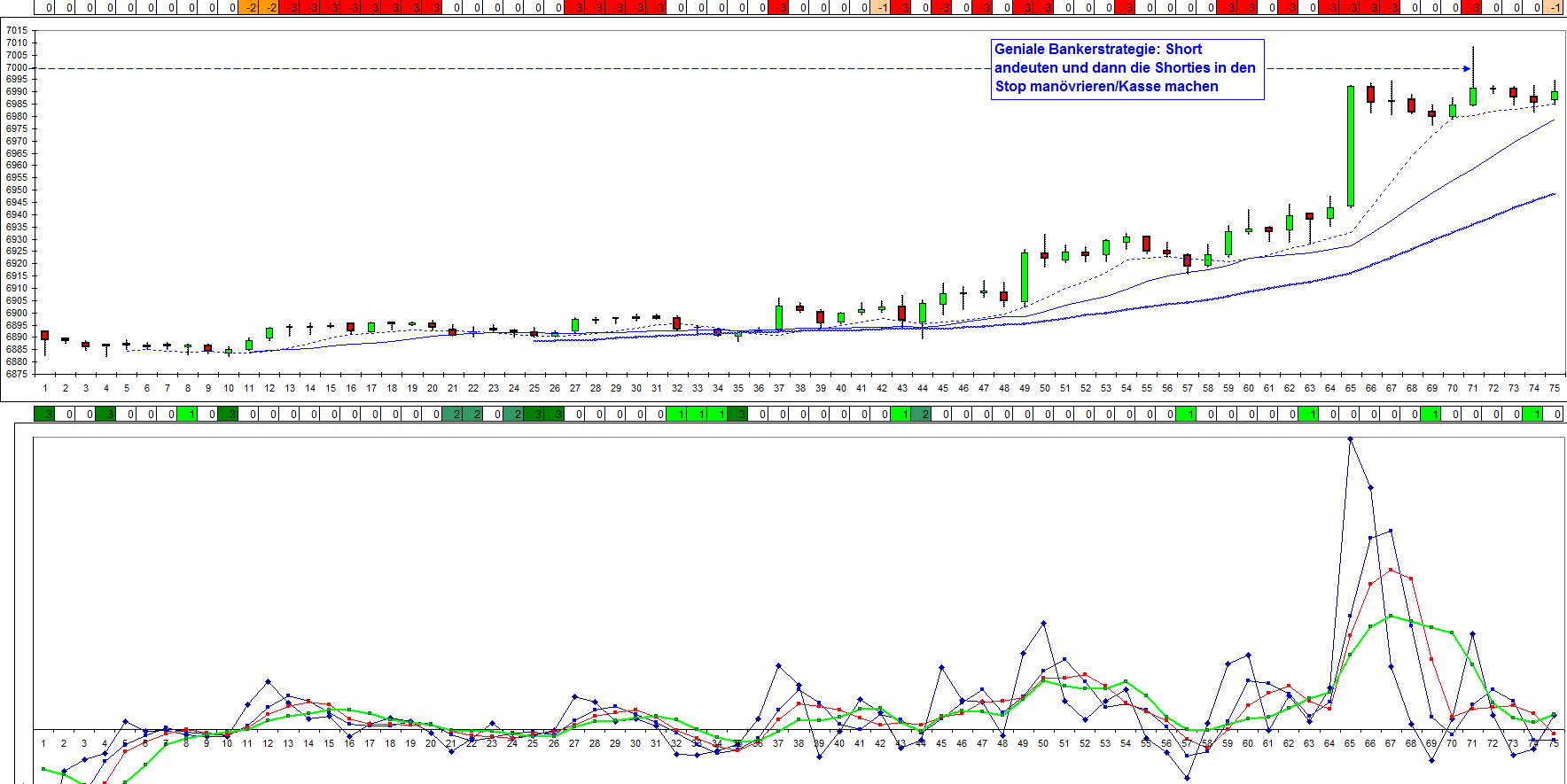Click the first red candle at bar 1
The height and width of the screenshot is (784, 1567).
tap(45, 336)
